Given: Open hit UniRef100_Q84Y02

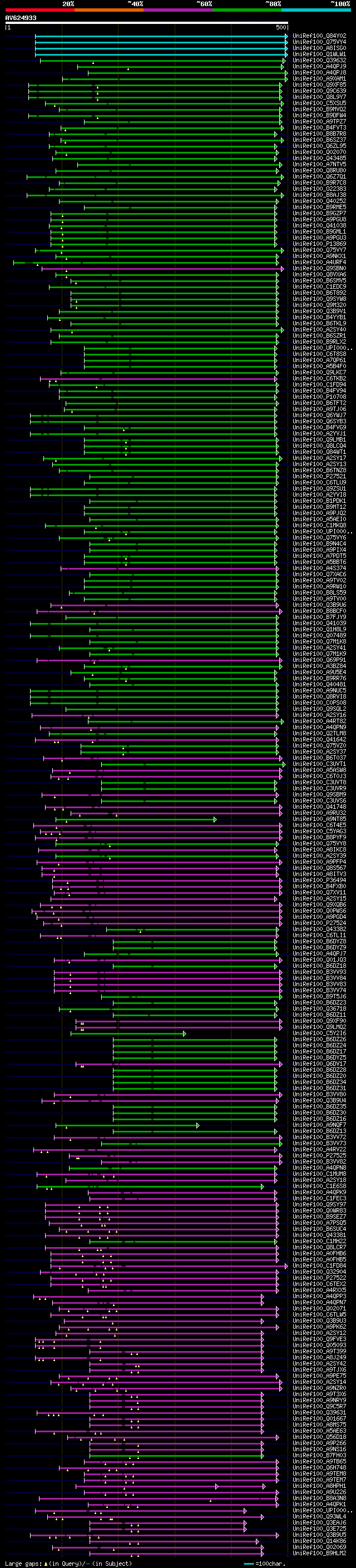Looking at the screenshot, I should coord(319,36).
